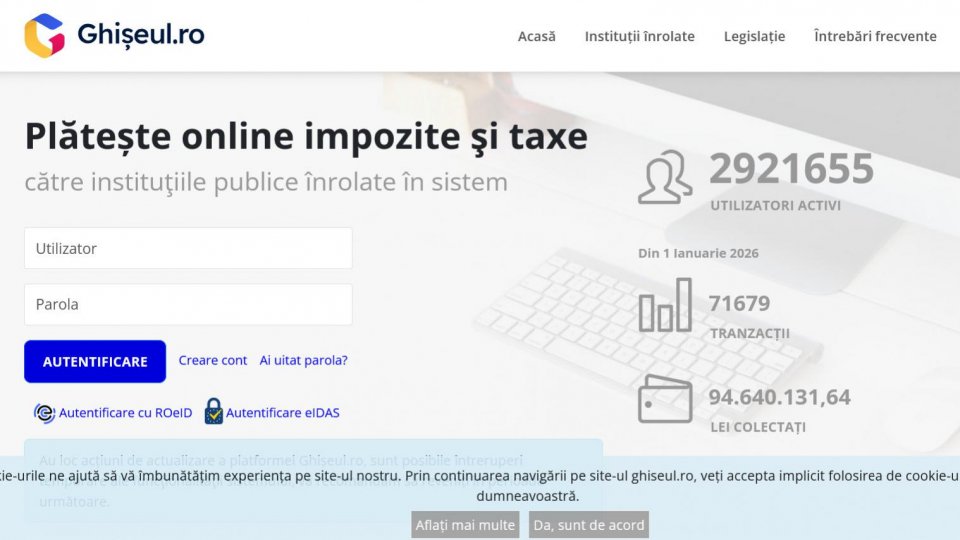Open Instituții înrolate page
Viewport: 960px width, 540px height.
tap(639, 36)
